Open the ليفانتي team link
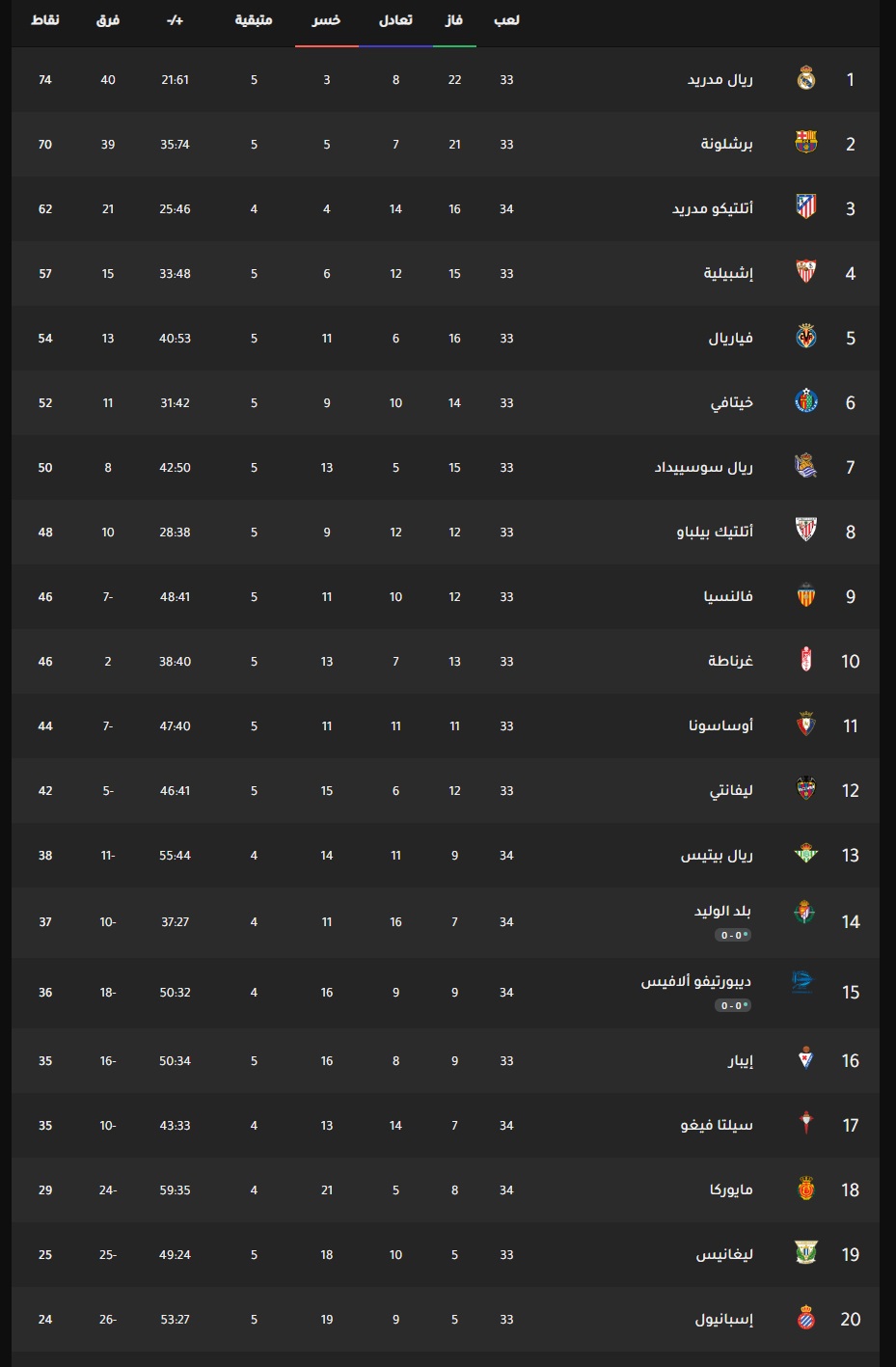This screenshot has width=896, height=1367. pyautogui.click(x=731, y=790)
